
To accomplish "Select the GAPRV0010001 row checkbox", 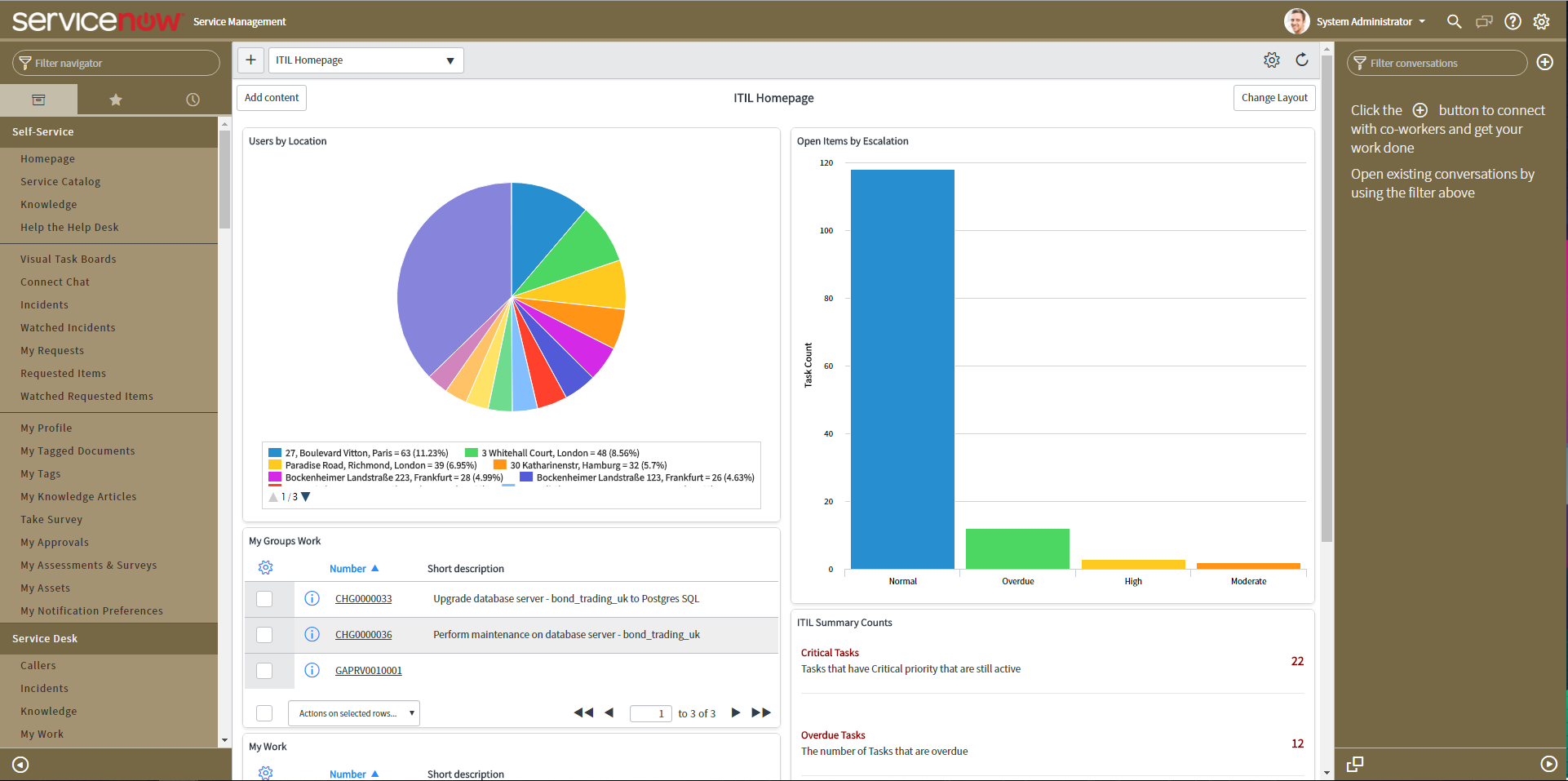I will [x=264, y=671].
